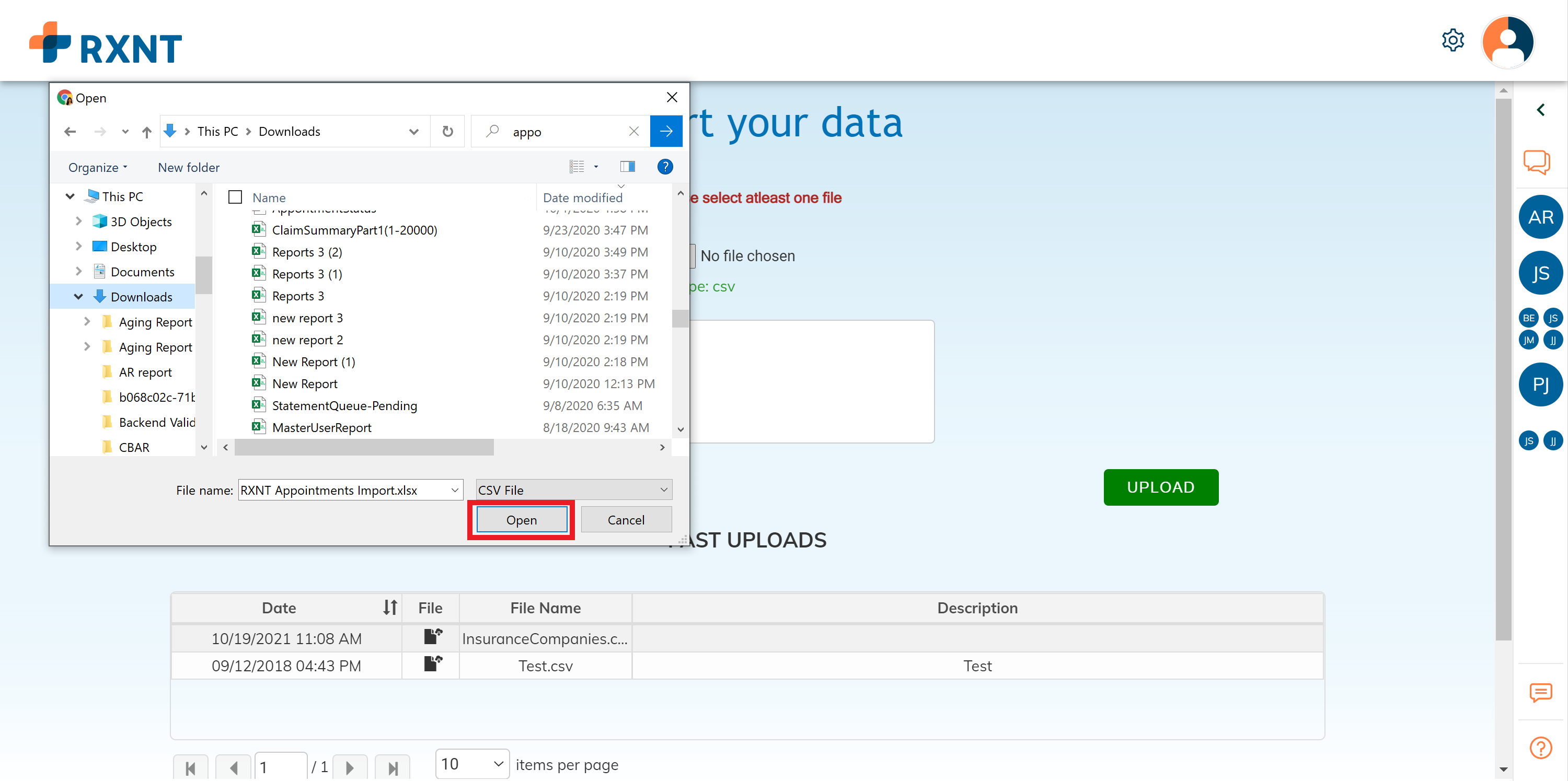Viewport: 1568px width, 781px height.
Task: Expand the 3D Objects tree node
Action: click(x=78, y=221)
